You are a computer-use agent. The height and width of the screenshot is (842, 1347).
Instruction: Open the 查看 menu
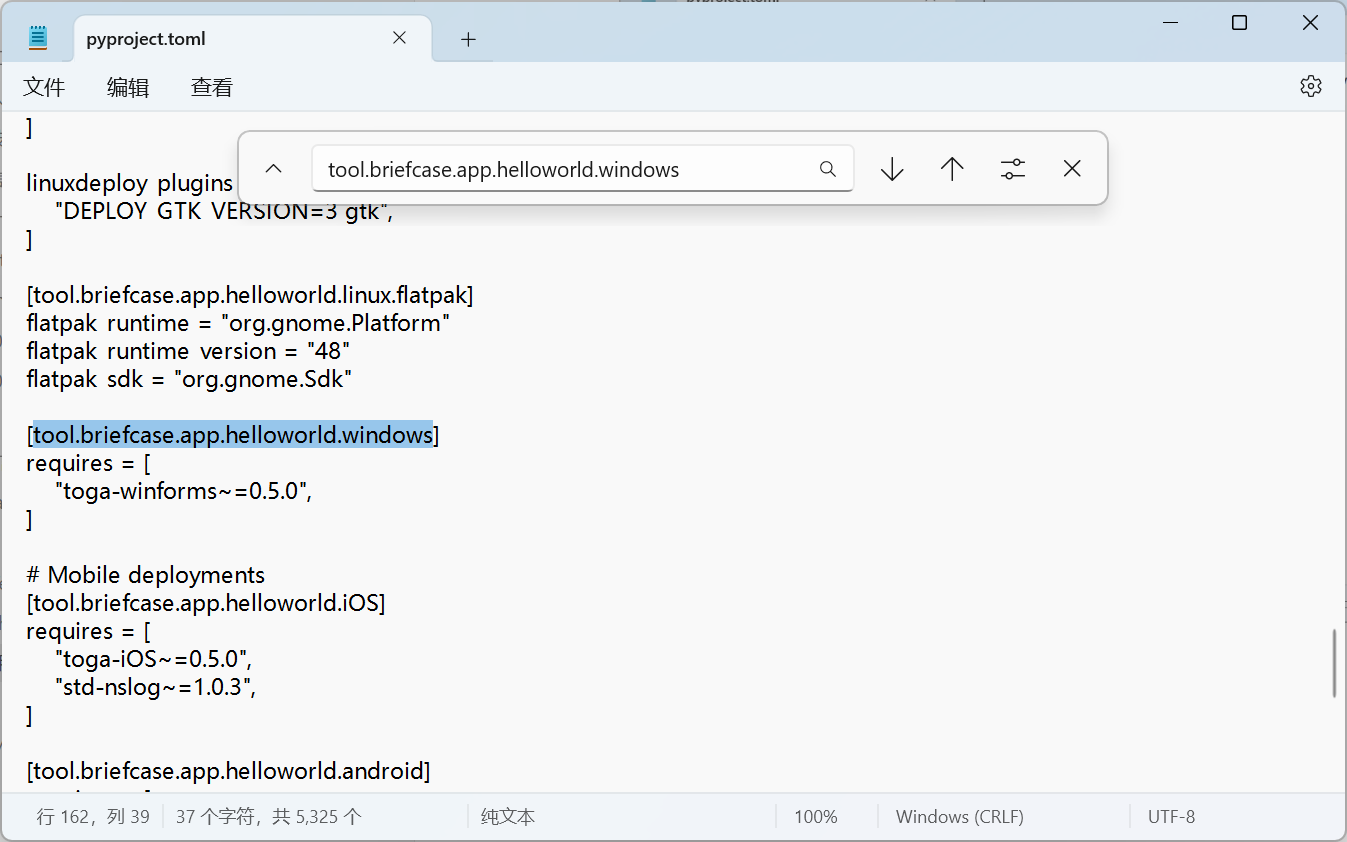click(x=212, y=87)
